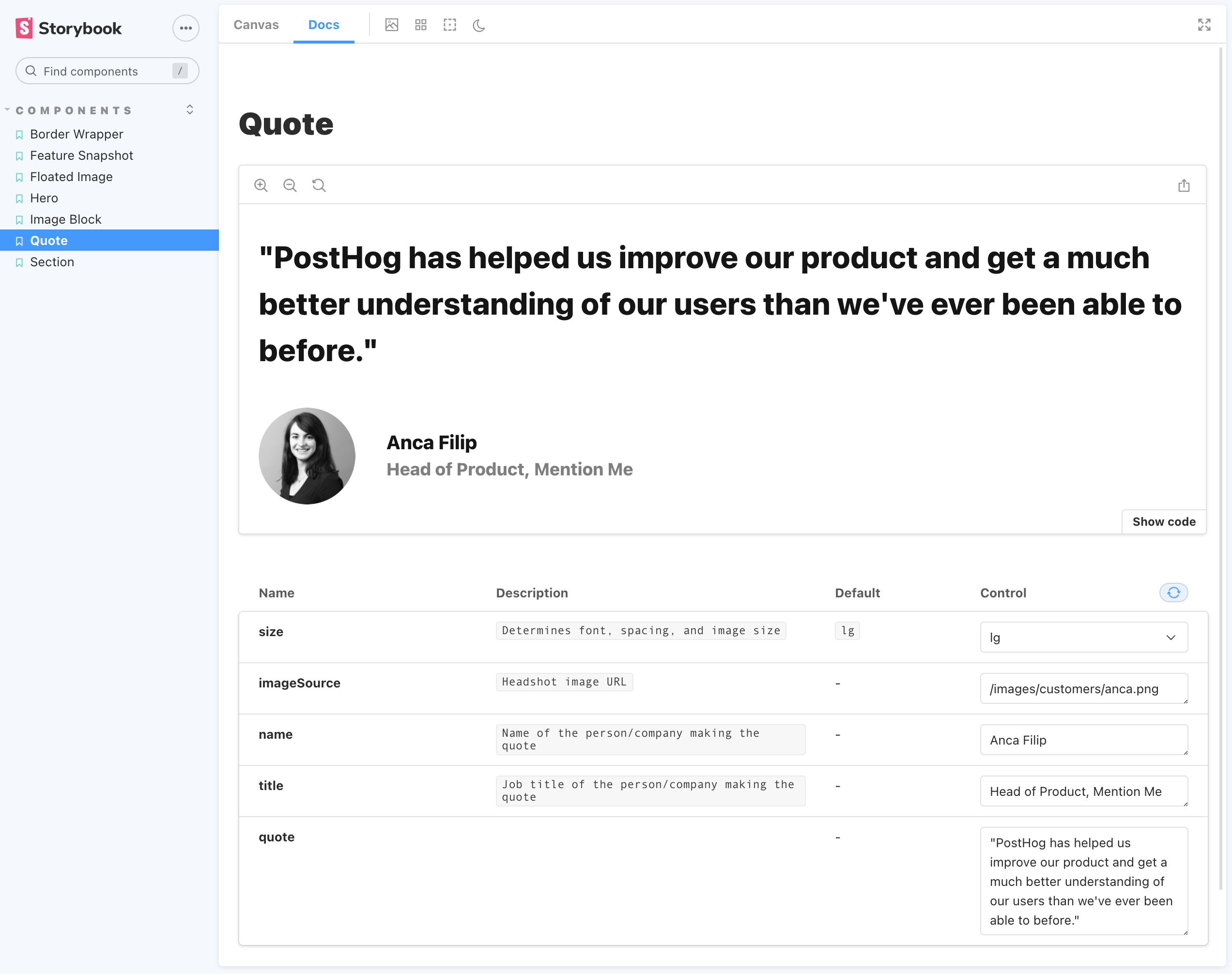
Task: Expand all components using sidebar arrows
Action: (190, 109)
